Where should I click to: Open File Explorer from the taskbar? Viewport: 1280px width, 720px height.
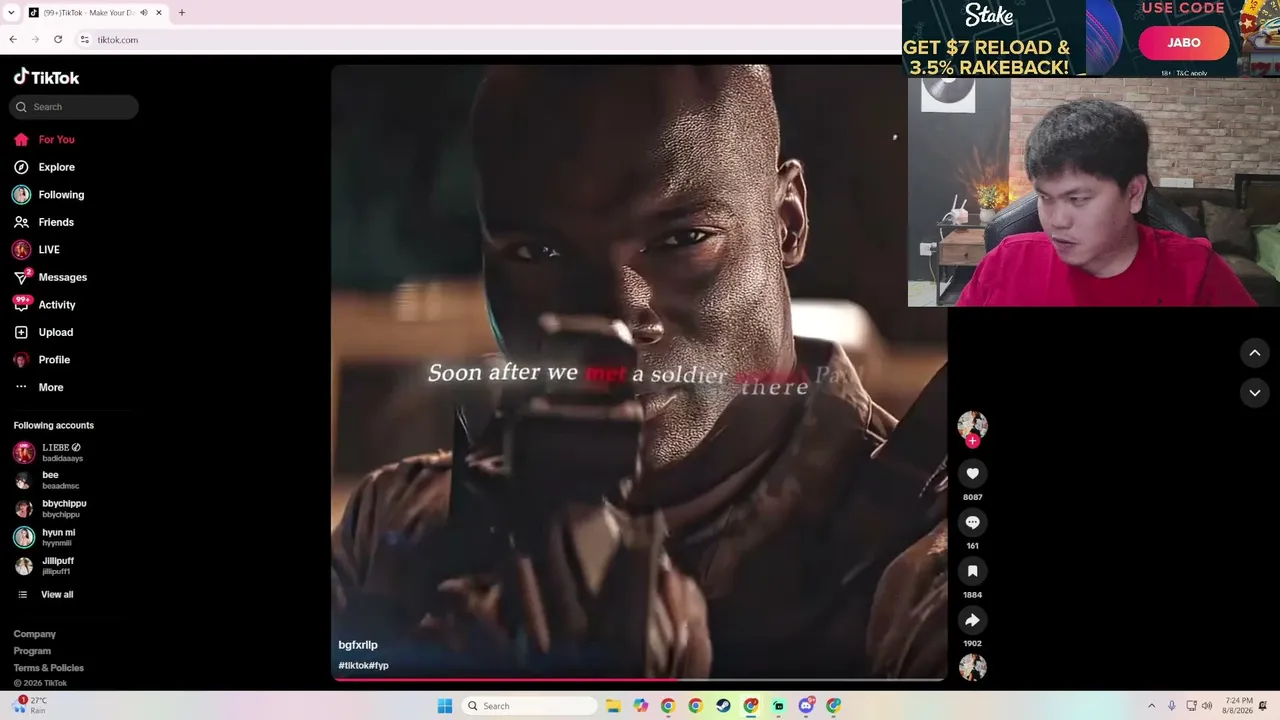tap(613, 706)
